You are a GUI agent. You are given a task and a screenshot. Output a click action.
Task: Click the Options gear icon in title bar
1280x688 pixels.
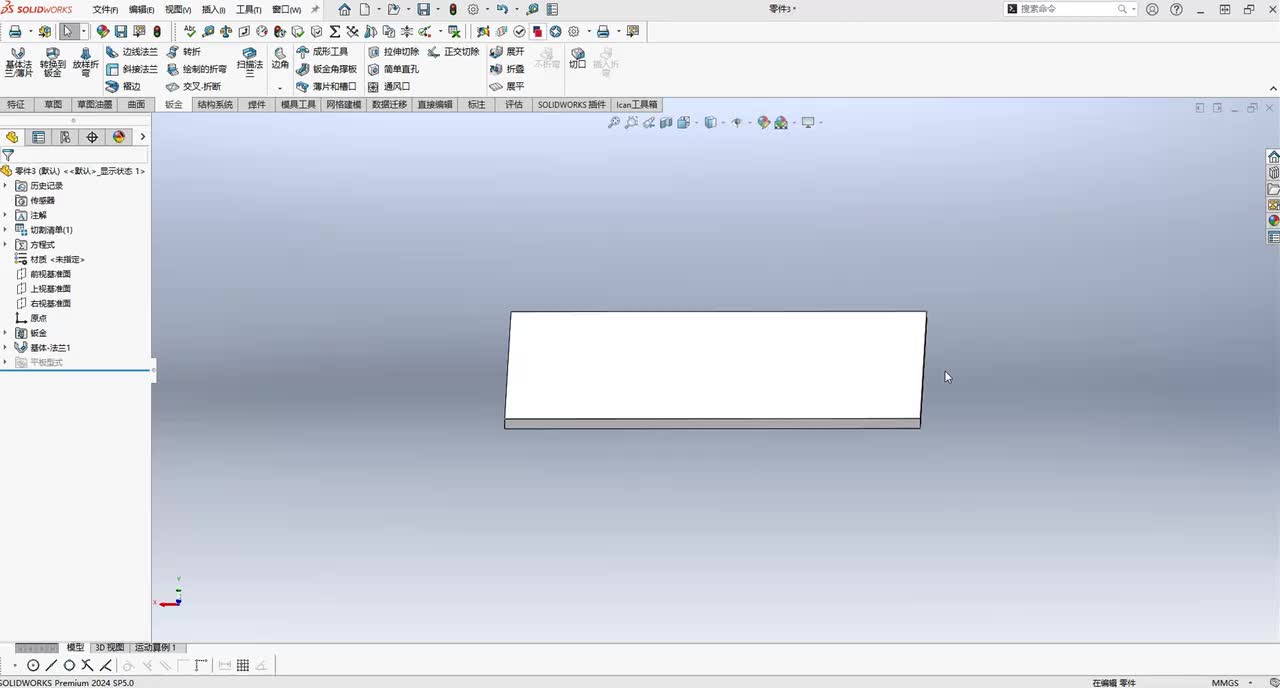tap(473, 9)
